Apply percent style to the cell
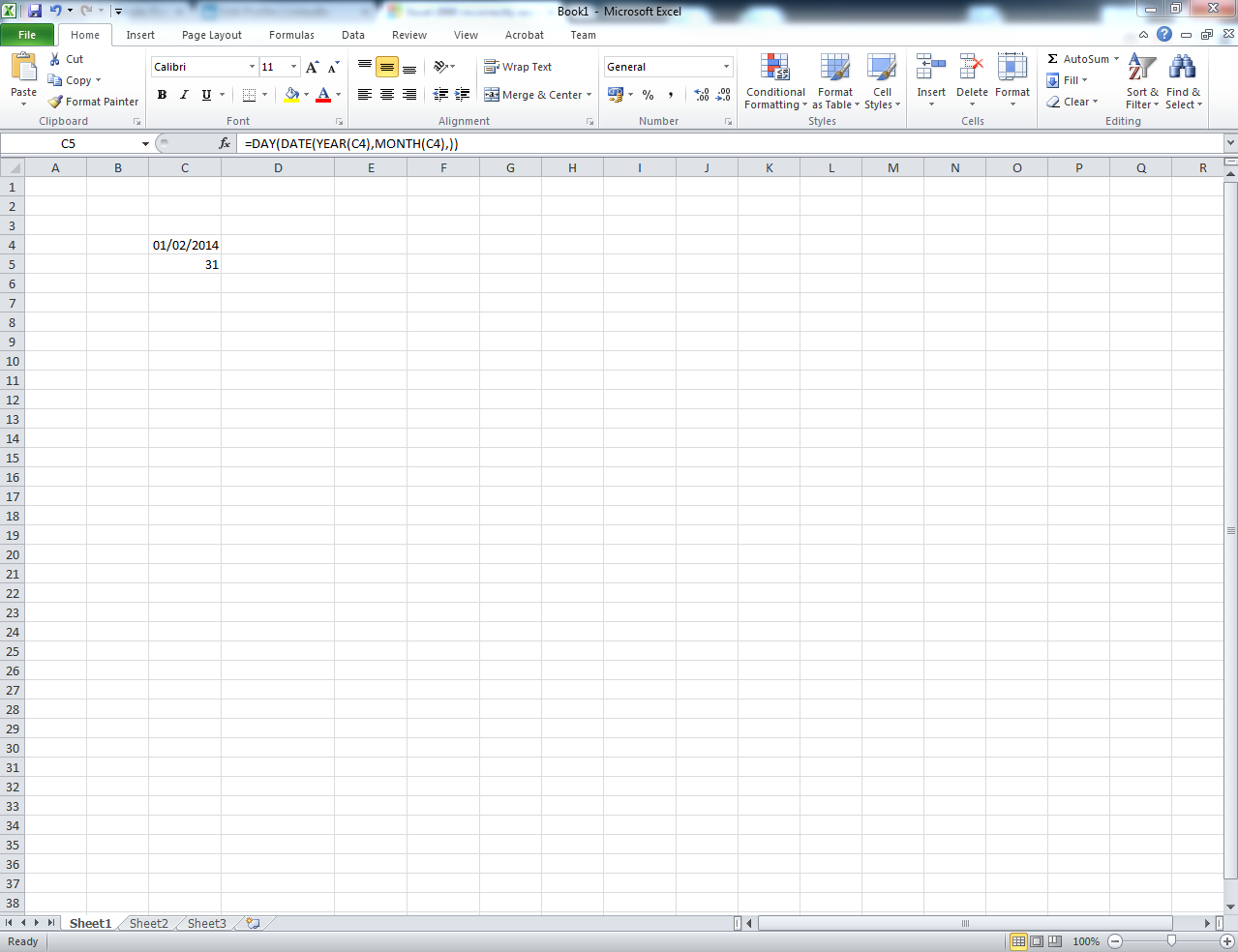The height and width of the screenshot is (952, 1238). pyautogui.click(x=648, y=95)
